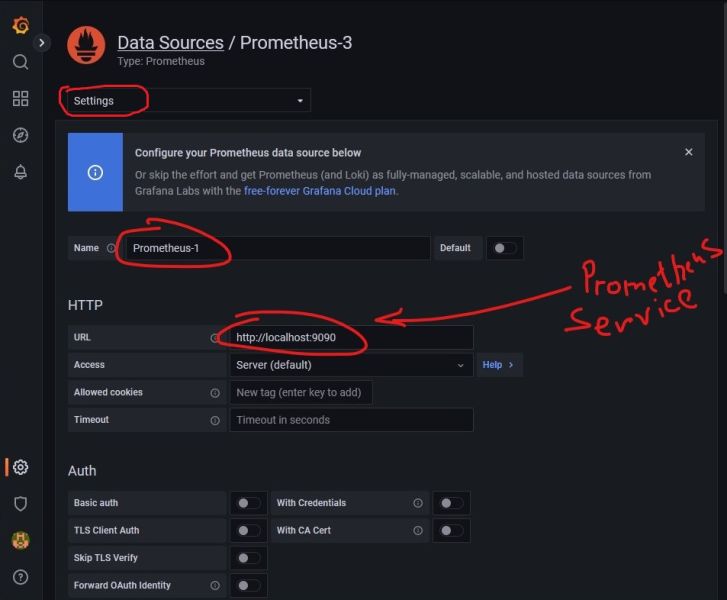Open the user profile avatar

tap(20, 540)
